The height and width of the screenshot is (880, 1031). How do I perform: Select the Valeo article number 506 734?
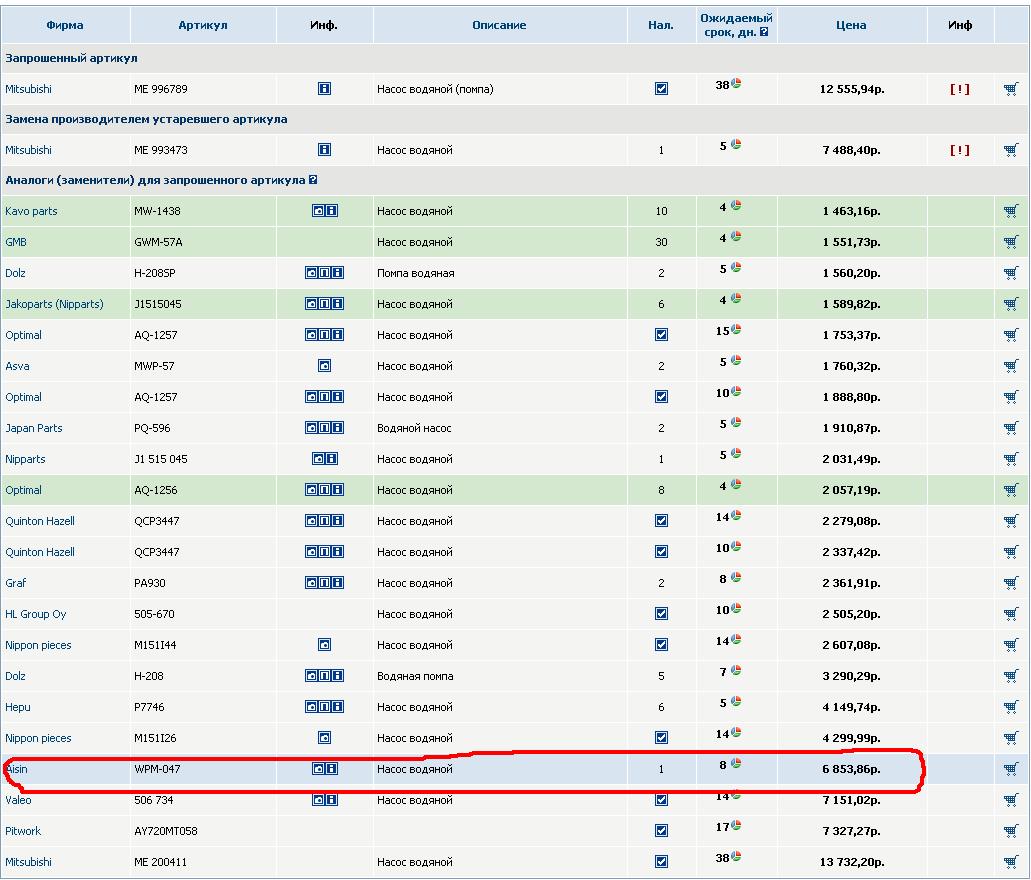[x=154, y=800]
